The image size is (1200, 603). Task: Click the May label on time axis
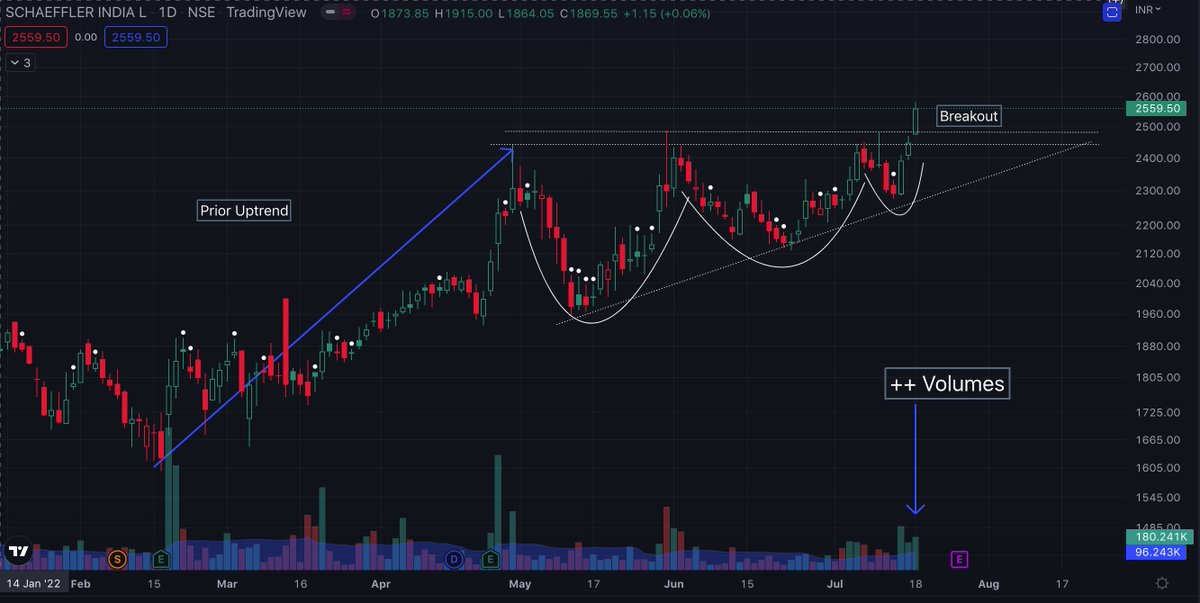pos(519,583)
